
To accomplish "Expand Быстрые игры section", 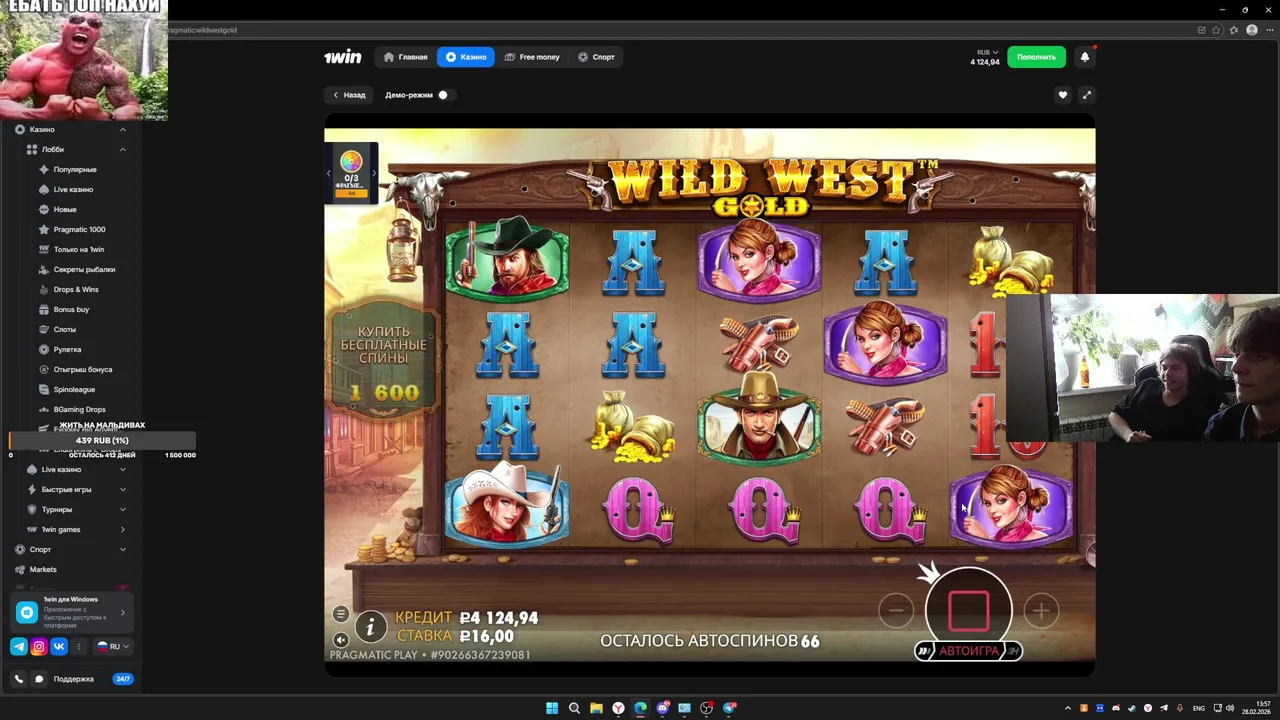I will (x=123, y=489).
